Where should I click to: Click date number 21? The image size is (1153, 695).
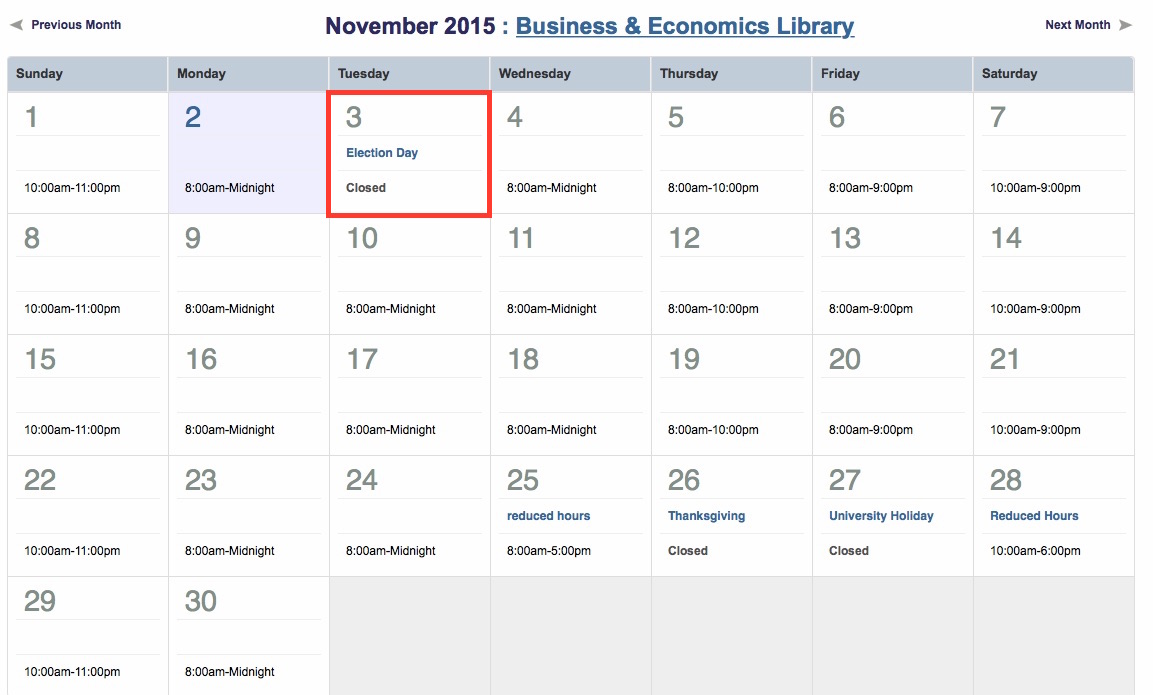[x=1005, y=359]
